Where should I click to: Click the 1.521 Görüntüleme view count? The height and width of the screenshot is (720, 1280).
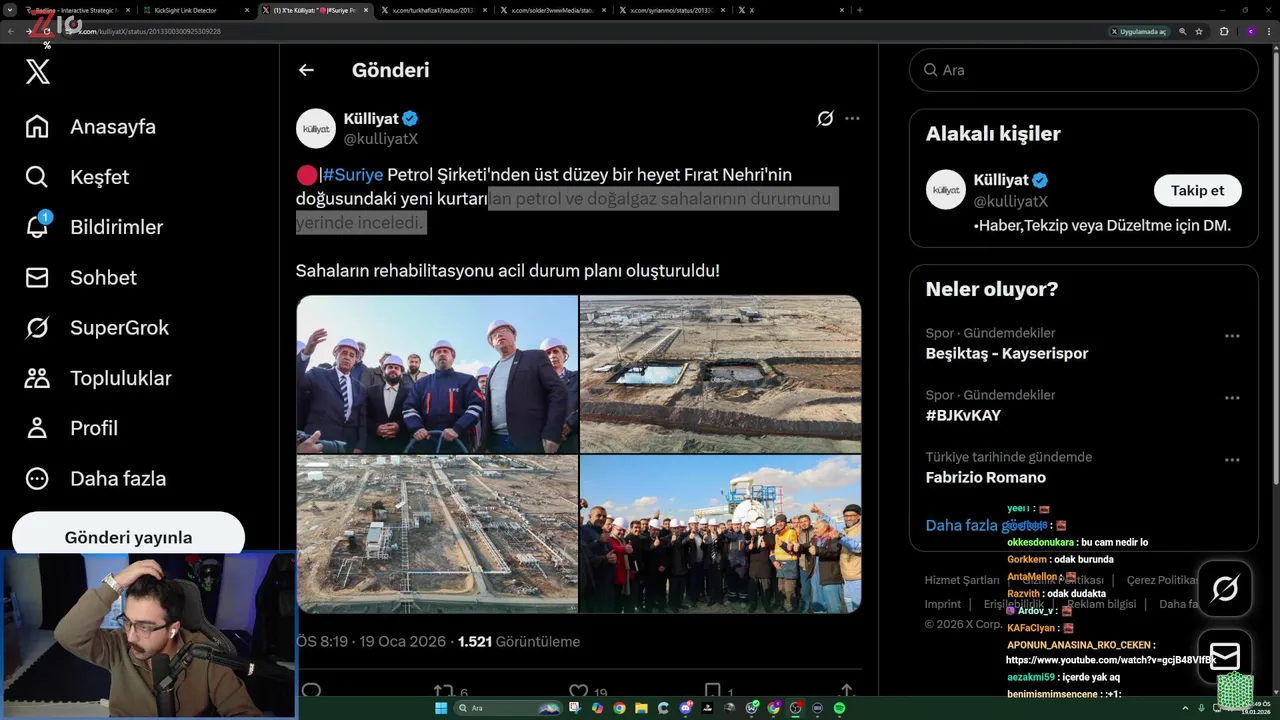pos(519,641)
